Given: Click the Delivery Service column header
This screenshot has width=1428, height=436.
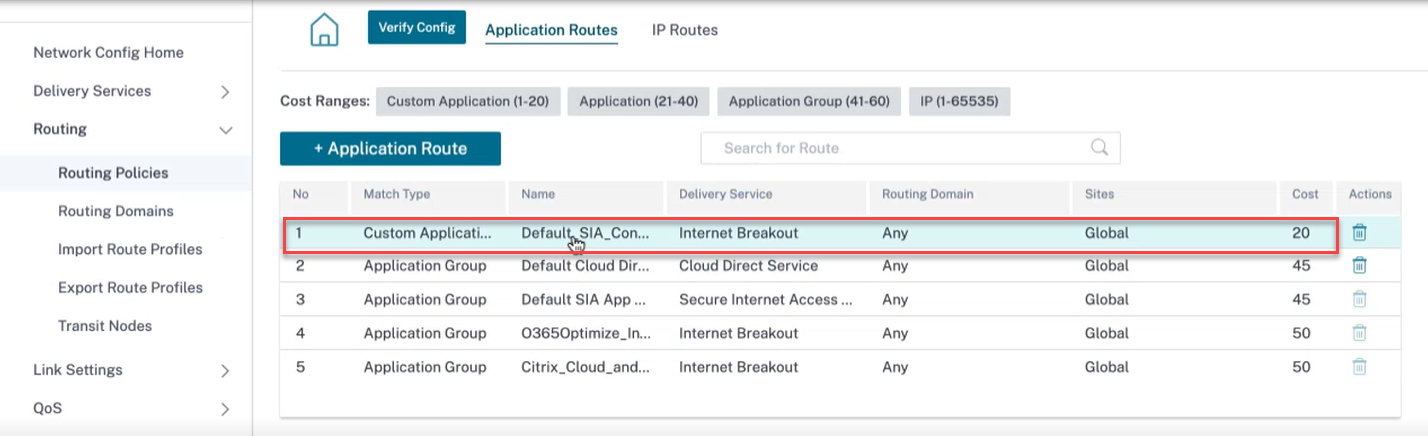Looking at the screenshot, I should (726, 194).
